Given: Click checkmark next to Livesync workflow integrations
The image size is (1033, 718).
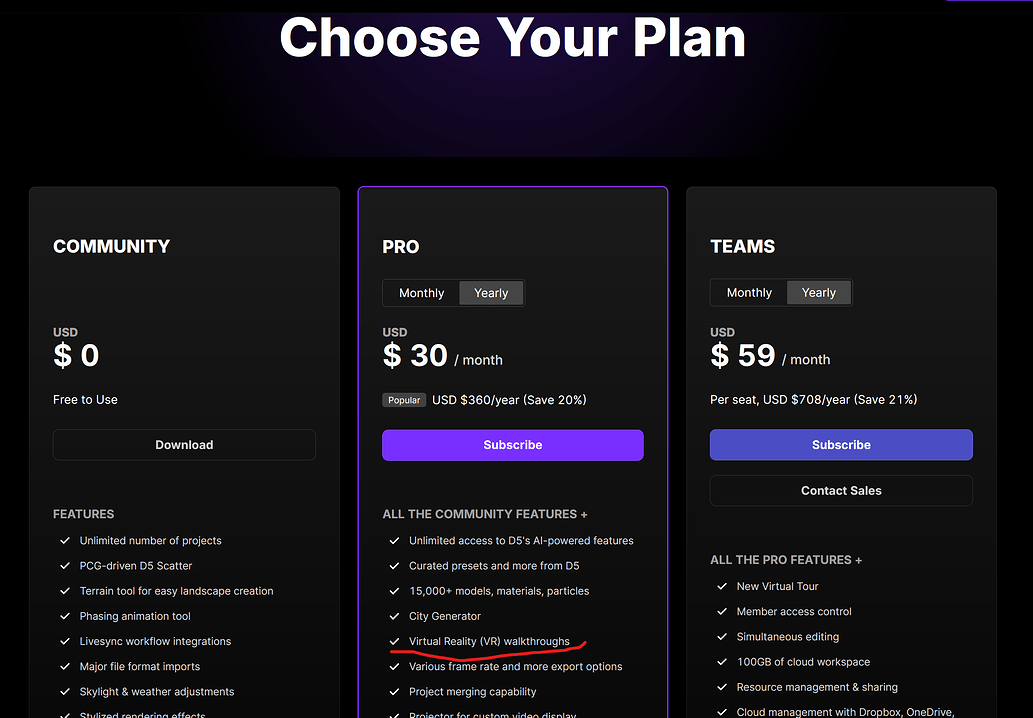Looking at the screenshot, I should [x=65, y=642].
